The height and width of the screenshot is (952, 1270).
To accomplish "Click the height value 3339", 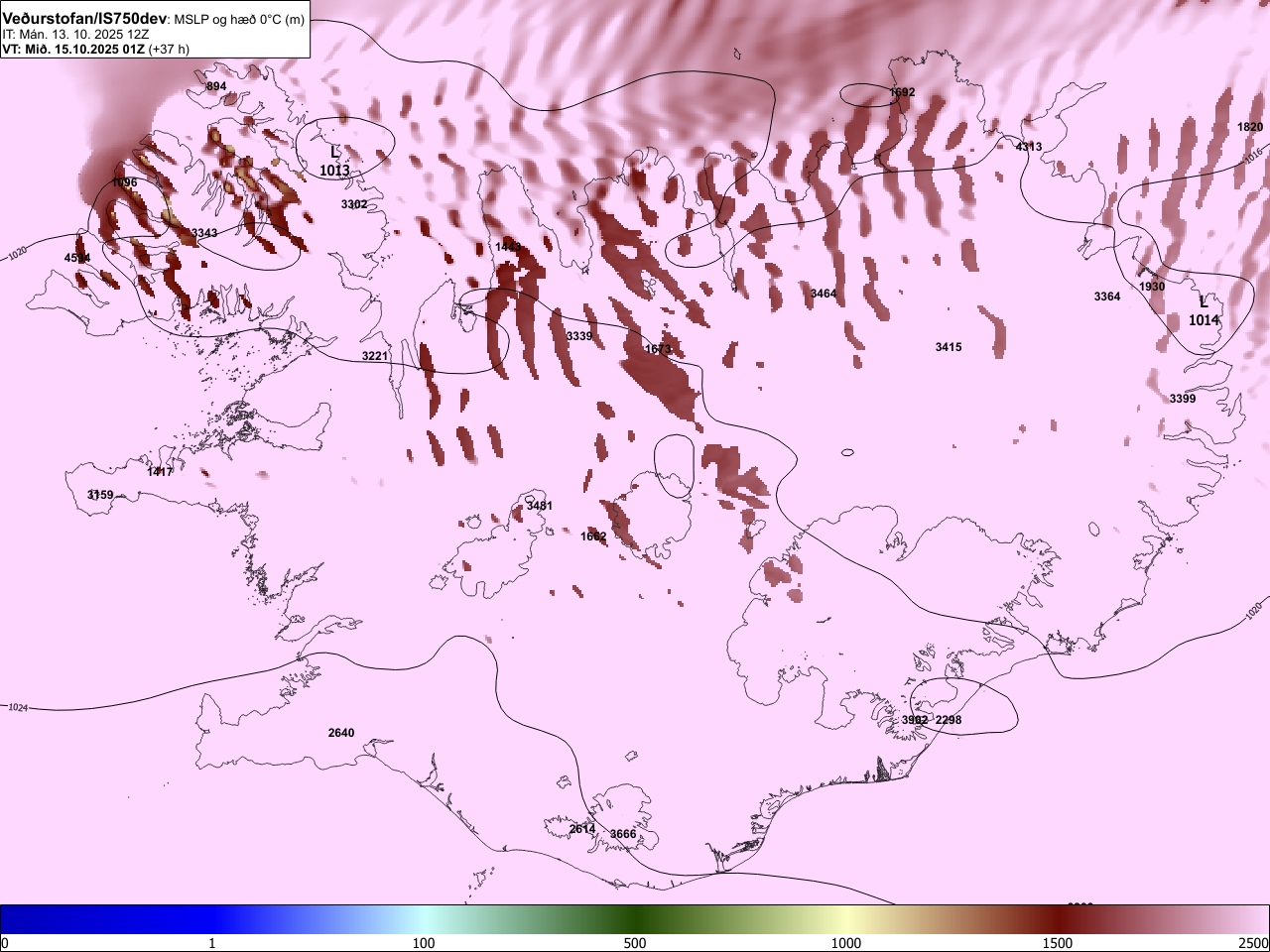I will click(x=579, y=337).
